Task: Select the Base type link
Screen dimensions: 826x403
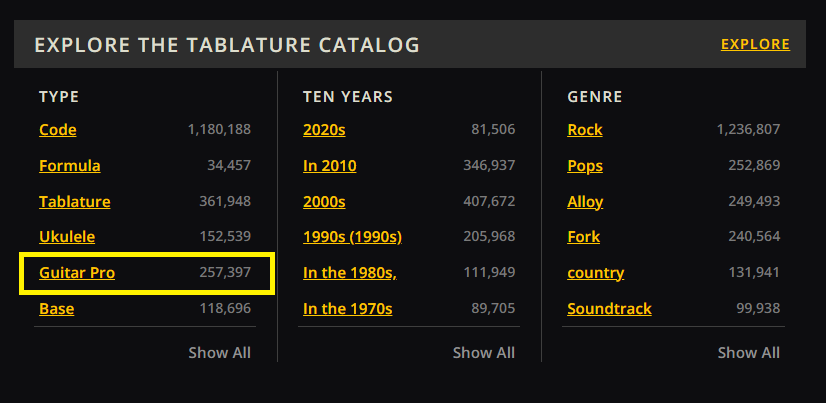Action: click(x=57, y=309)
